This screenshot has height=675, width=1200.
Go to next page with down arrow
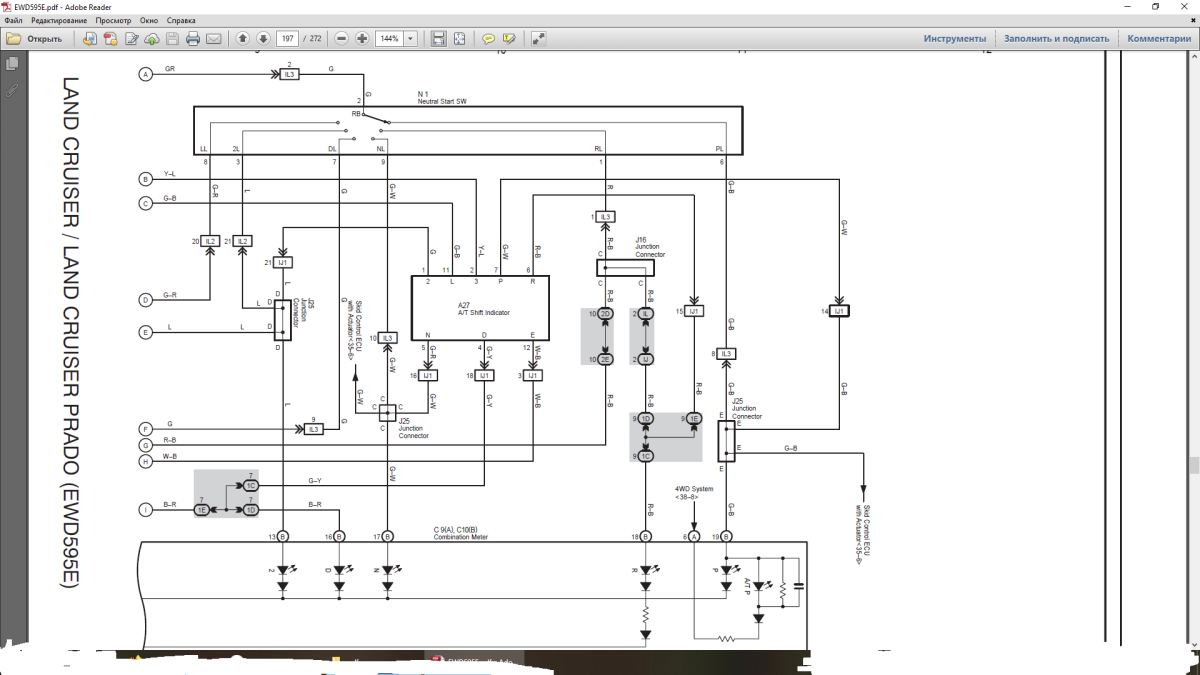tap(263, 39)
